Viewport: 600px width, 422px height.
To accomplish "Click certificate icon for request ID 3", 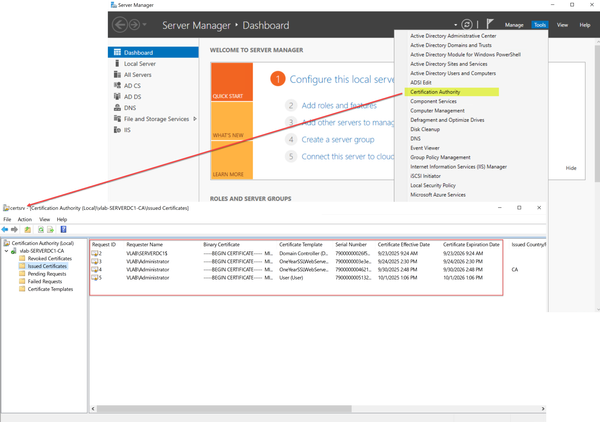I will click(x=95, y=262).
